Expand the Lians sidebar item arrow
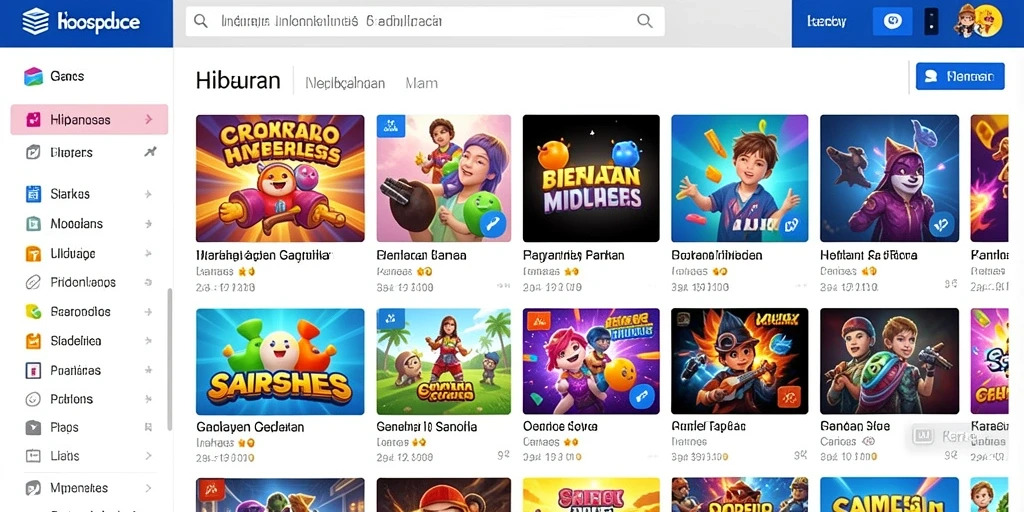The image size is (1024, 512). tap(148, 456)
